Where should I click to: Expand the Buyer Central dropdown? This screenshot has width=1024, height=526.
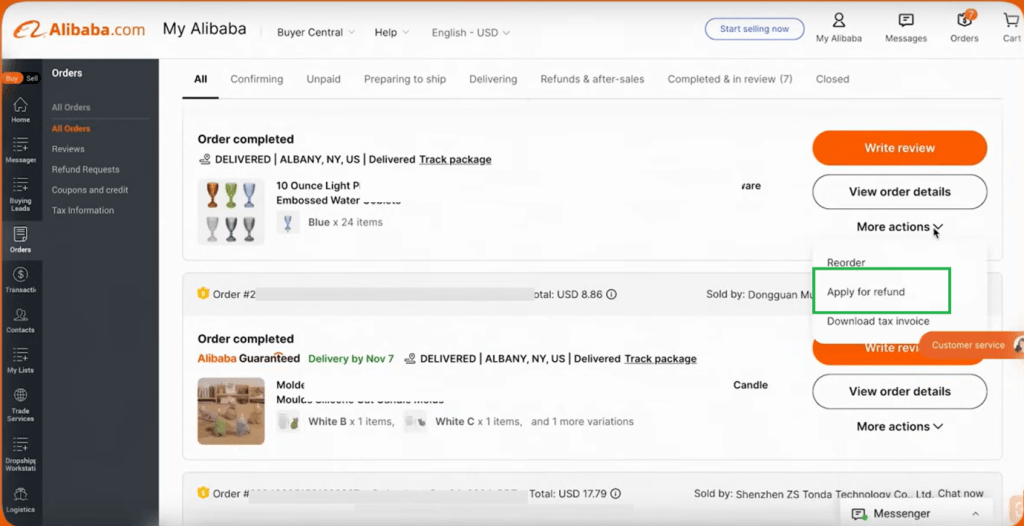coord(315,32)
